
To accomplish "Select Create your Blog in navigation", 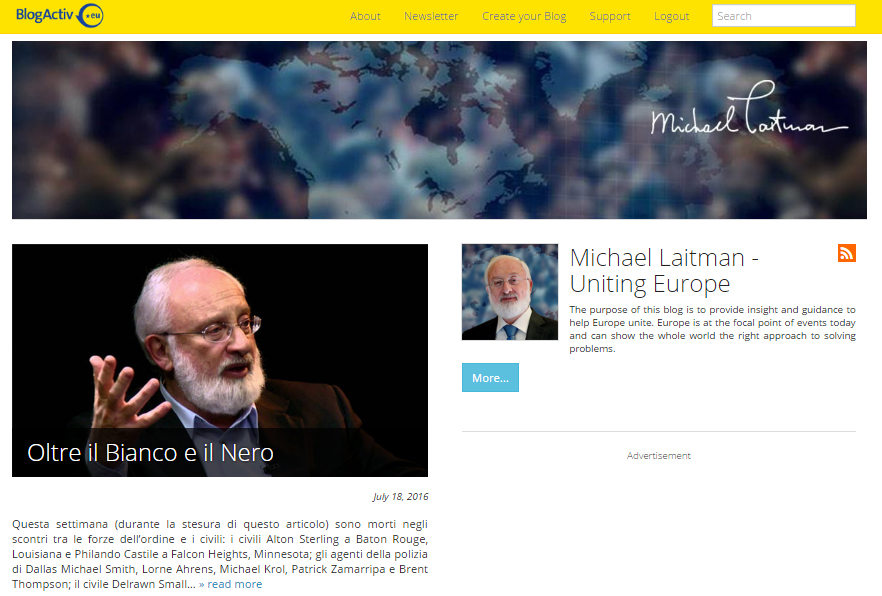I will pos(524,16).
